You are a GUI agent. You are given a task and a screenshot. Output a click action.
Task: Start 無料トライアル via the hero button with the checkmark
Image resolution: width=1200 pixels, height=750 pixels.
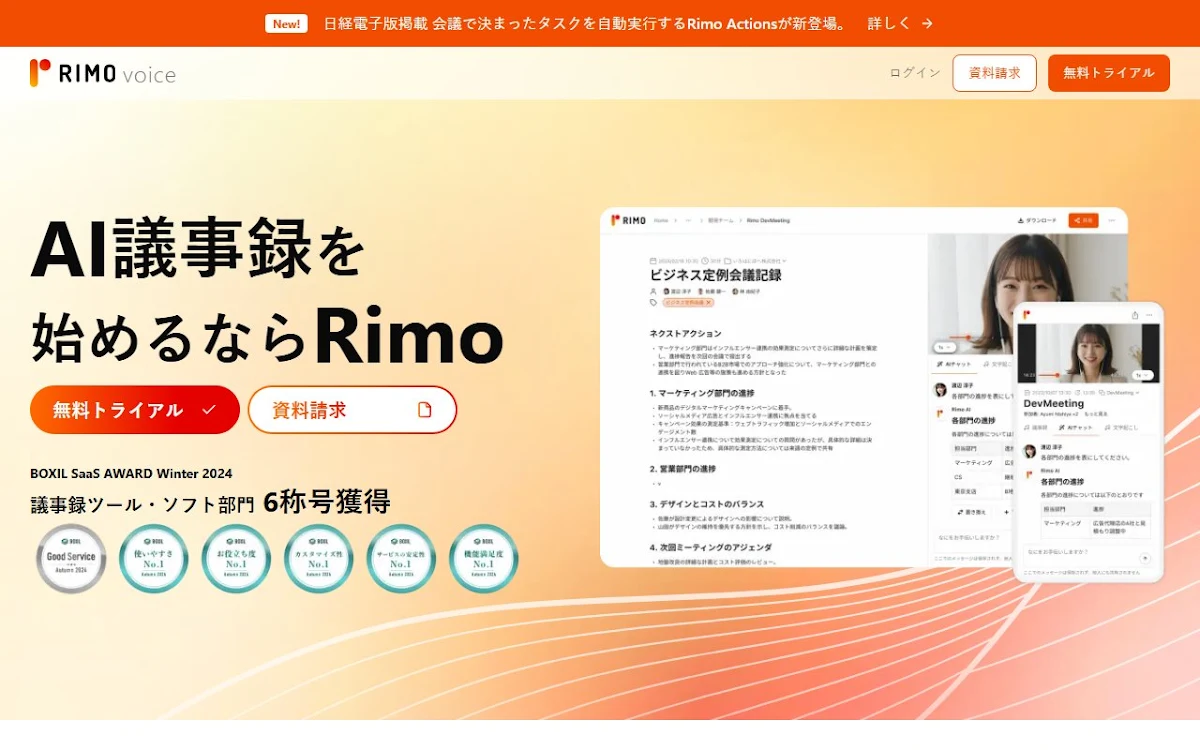coord(135,410)
